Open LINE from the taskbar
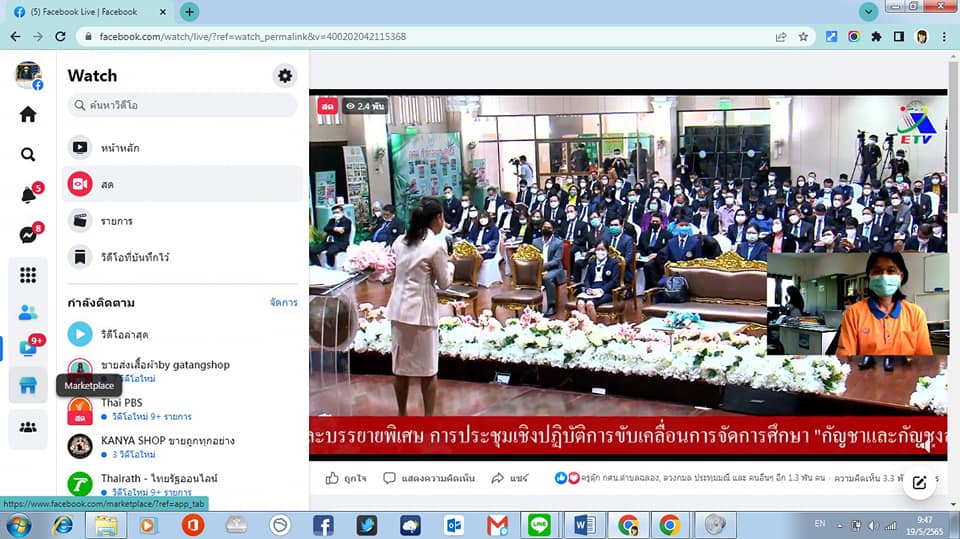 click(x=540, y=525)
